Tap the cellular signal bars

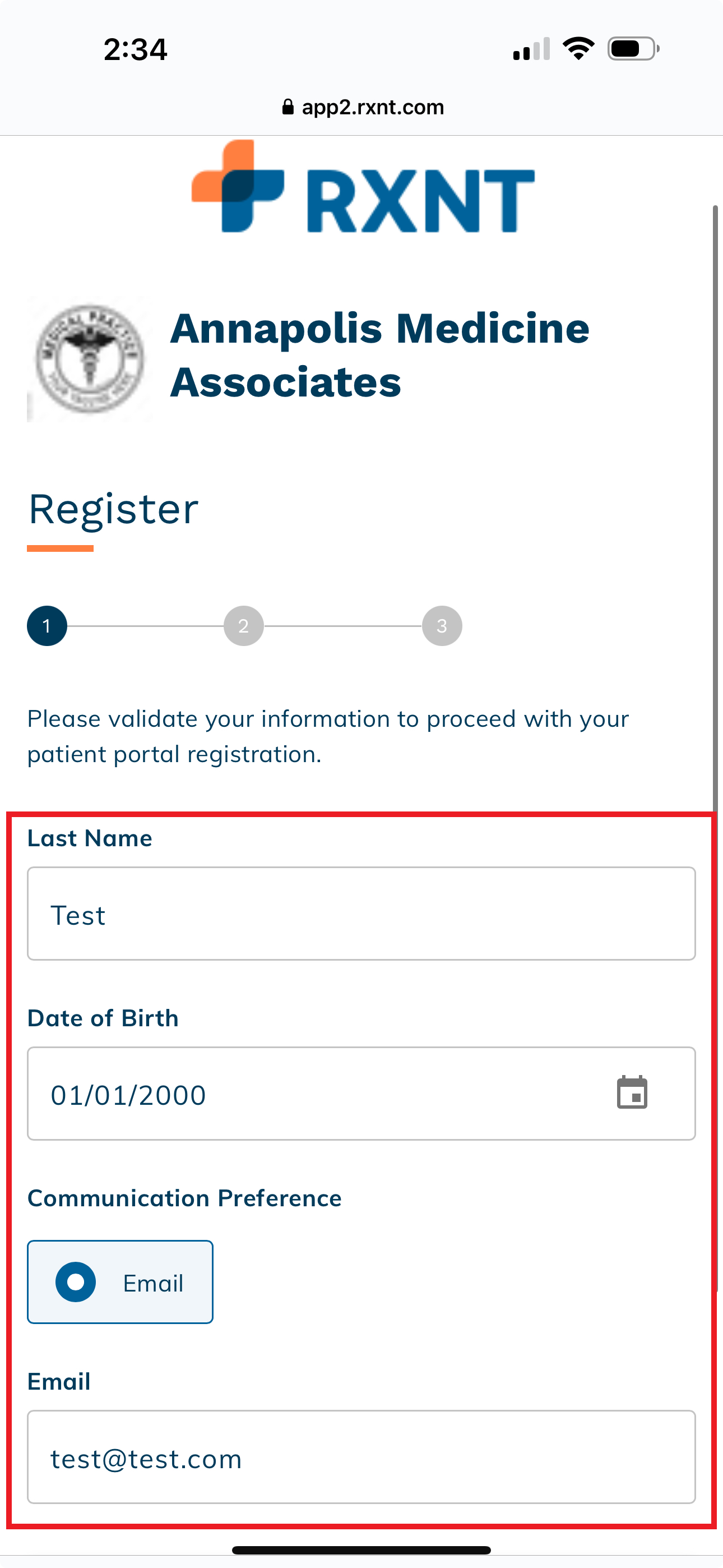[x=531, y=49]
